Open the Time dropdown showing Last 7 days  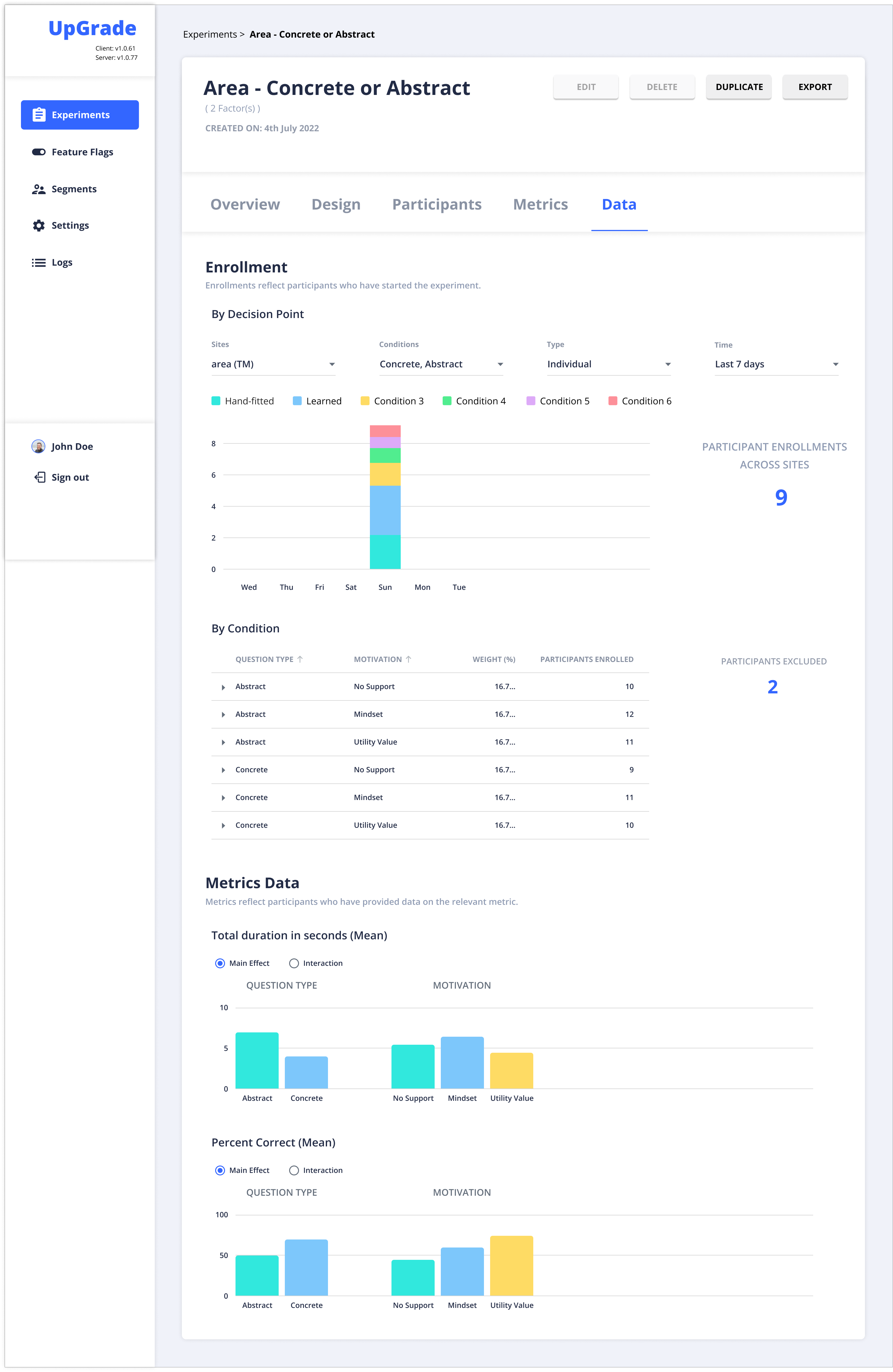[776, 364]
